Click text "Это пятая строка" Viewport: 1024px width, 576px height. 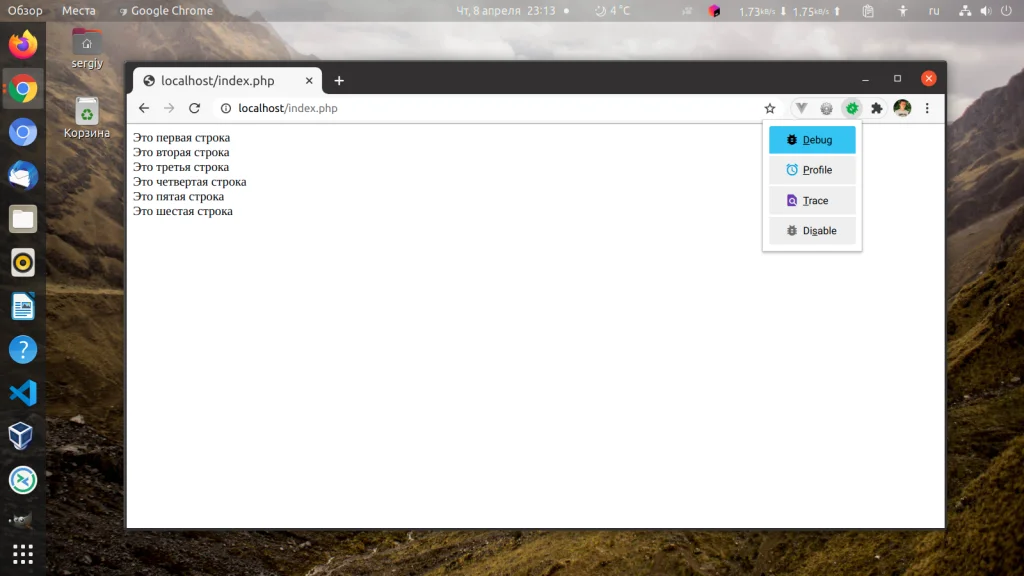[x=178, y=197]
